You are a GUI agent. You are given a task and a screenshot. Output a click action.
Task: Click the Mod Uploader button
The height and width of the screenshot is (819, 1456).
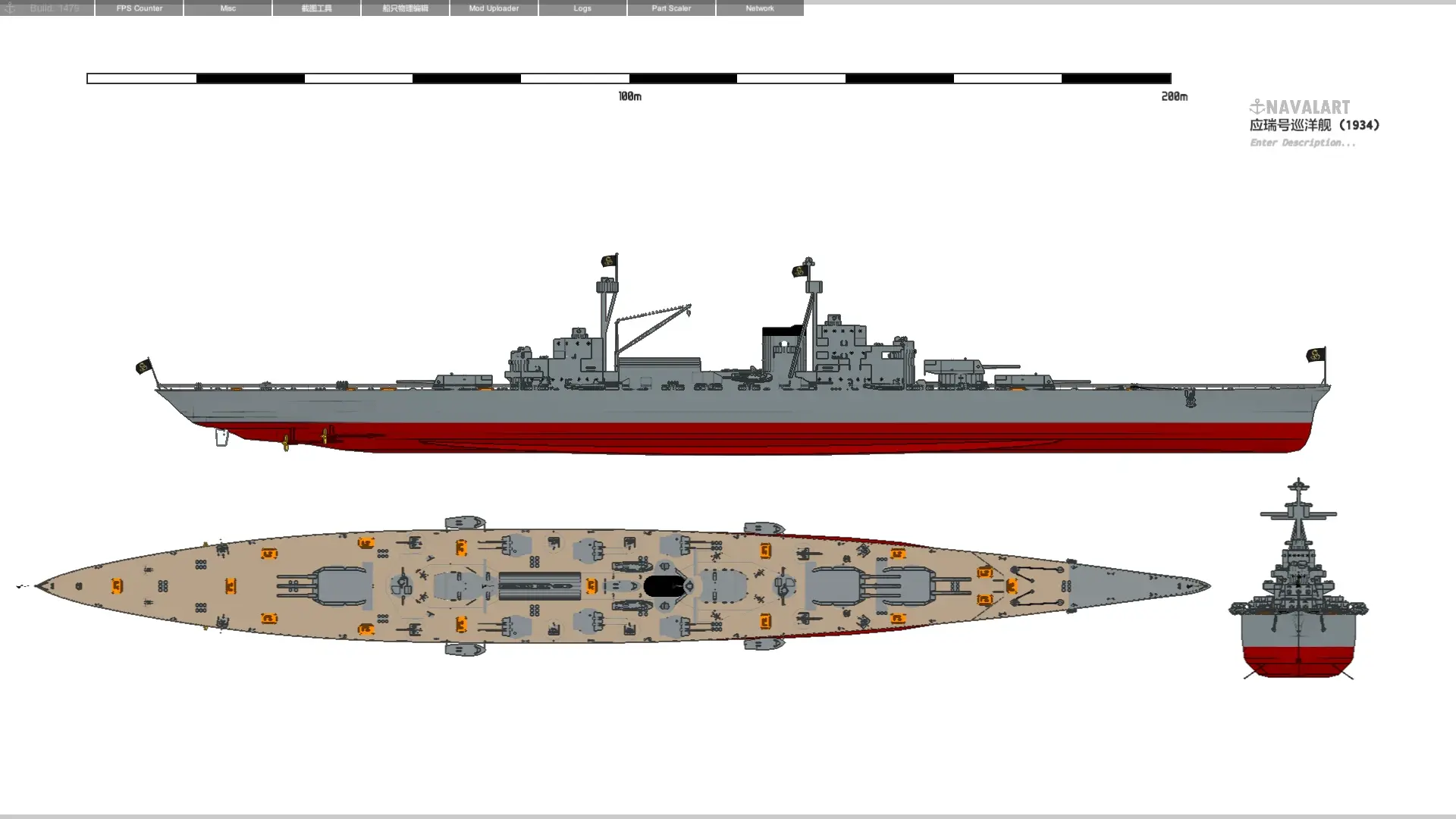tap(494, 8)
